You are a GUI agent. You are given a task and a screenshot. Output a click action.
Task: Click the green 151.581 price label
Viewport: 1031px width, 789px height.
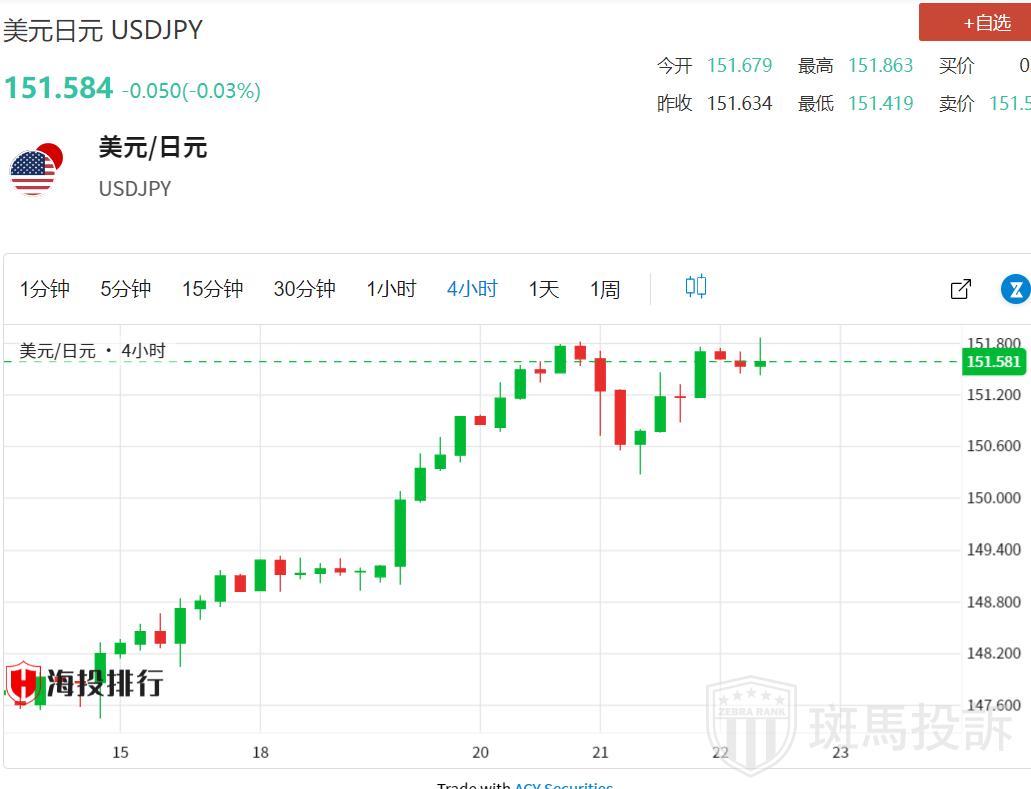[993, 362]
